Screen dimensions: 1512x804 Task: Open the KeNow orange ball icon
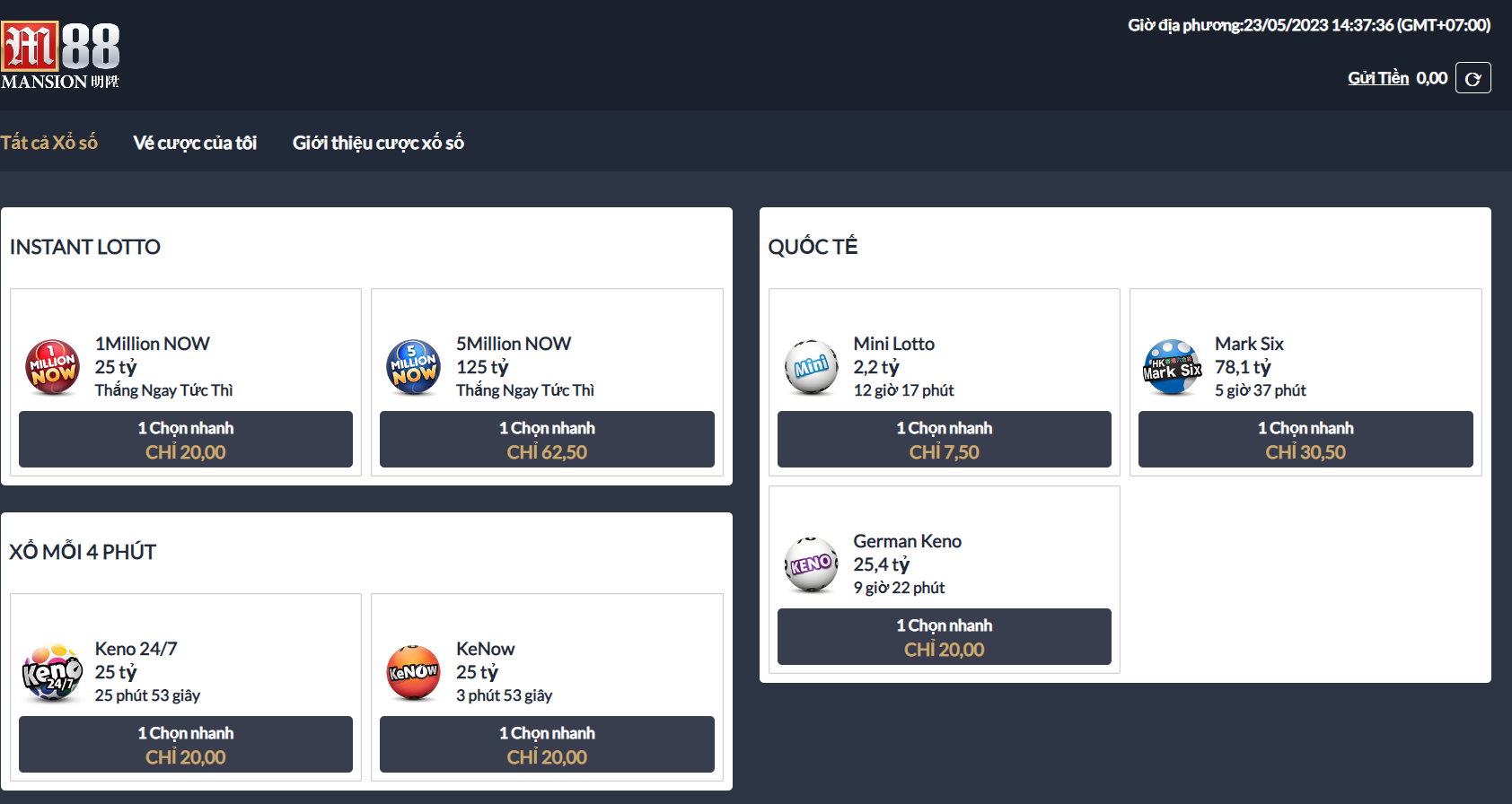414,672
